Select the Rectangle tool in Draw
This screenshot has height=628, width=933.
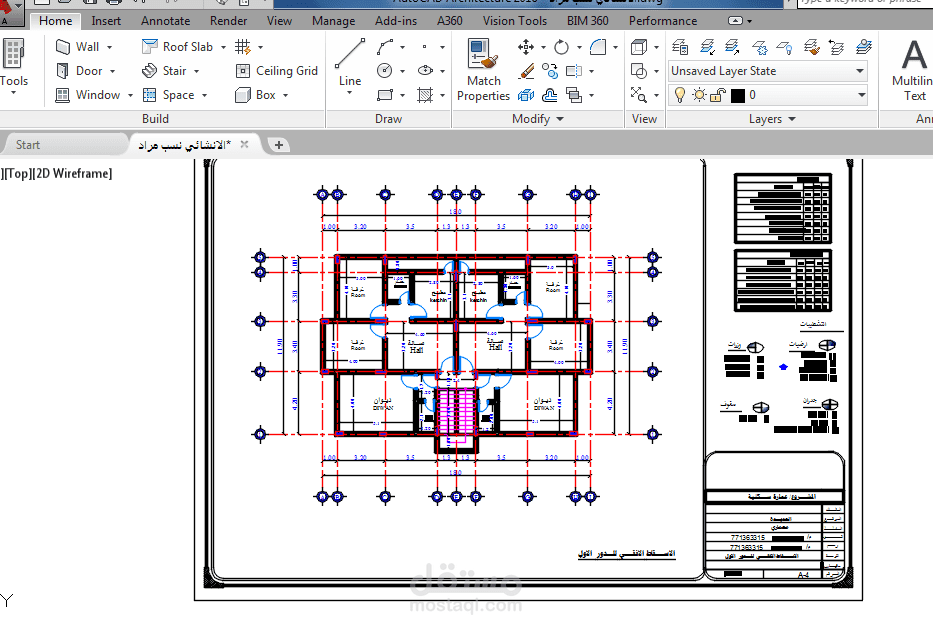(385, 95)
